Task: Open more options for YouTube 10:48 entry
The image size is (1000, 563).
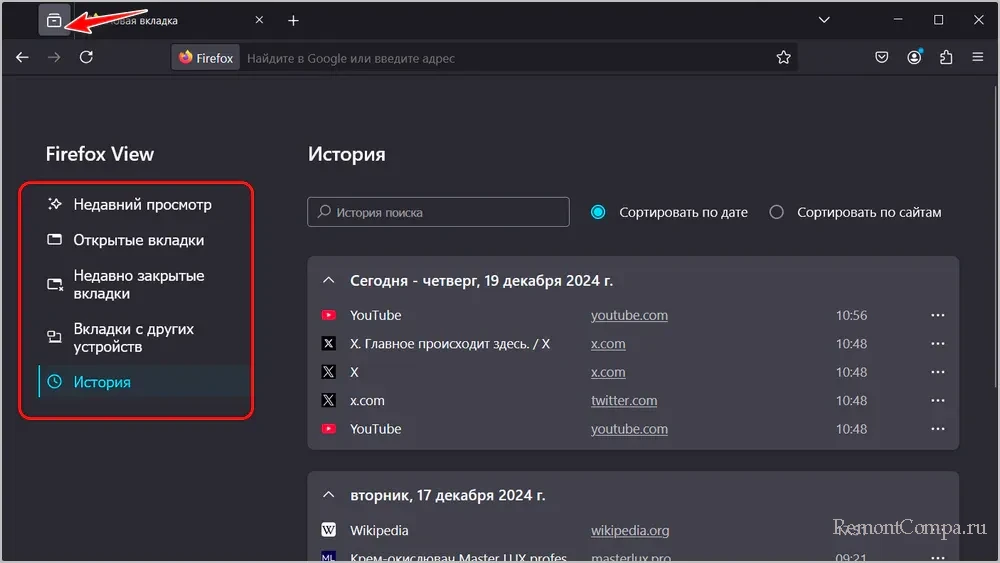Action: coord(938,429)
